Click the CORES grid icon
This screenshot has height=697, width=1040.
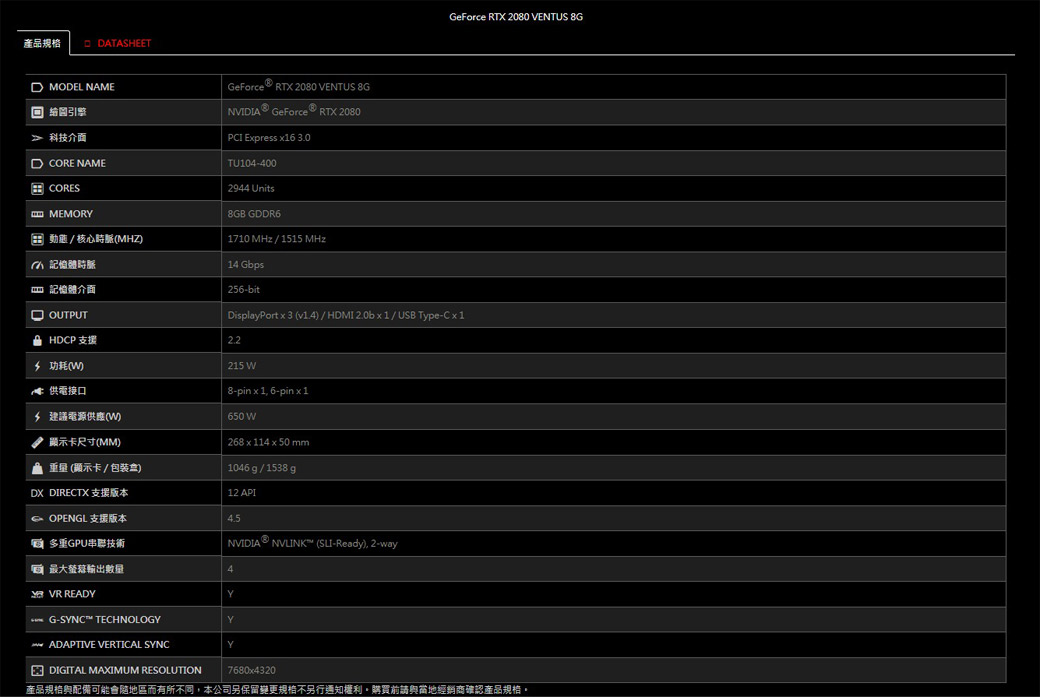click(x=37, y=188)
